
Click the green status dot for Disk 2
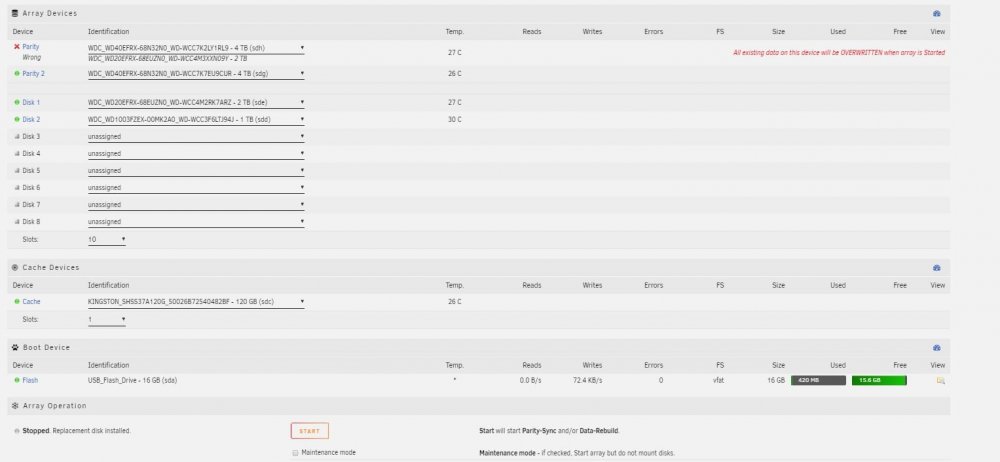pos(17,119)
